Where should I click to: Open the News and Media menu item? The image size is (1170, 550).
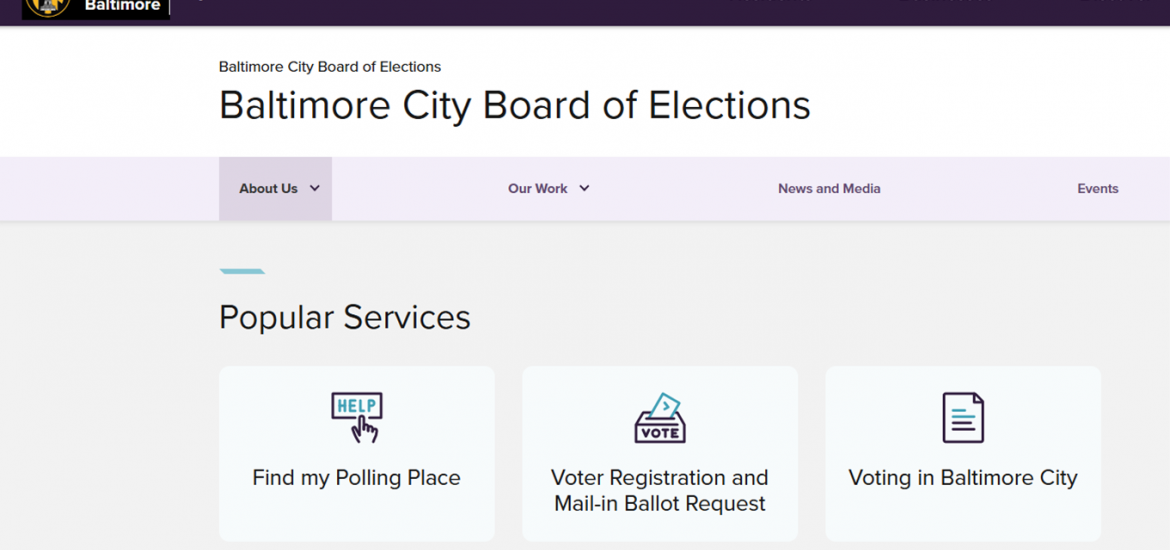point(829,188)
